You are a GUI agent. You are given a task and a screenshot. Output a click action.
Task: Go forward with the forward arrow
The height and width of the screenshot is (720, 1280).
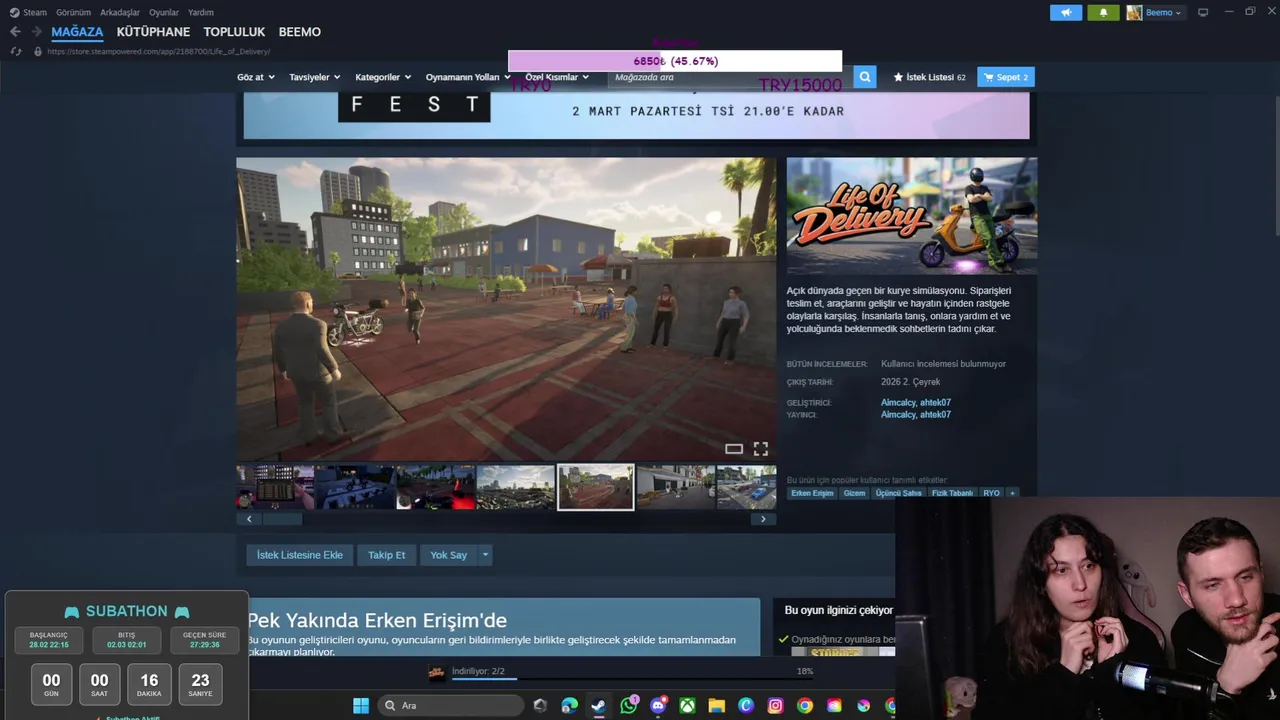point(37,32)
